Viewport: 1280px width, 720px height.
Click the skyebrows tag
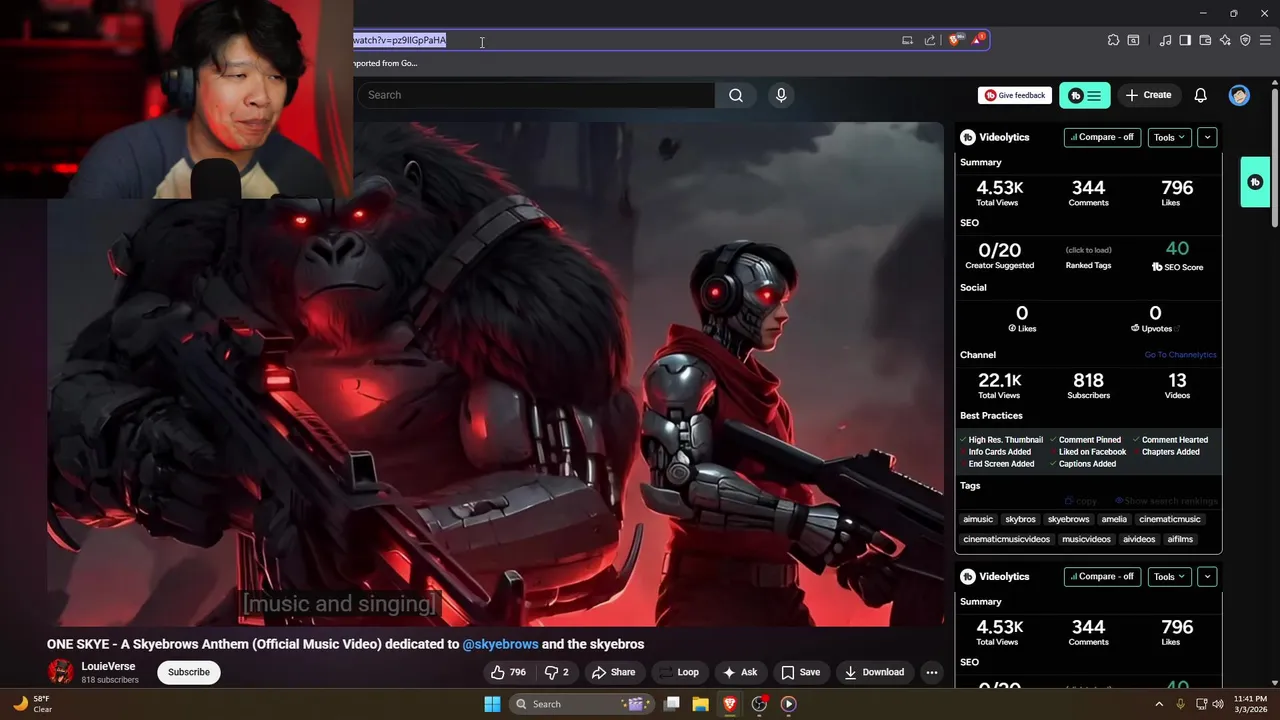coord(1068,519)
